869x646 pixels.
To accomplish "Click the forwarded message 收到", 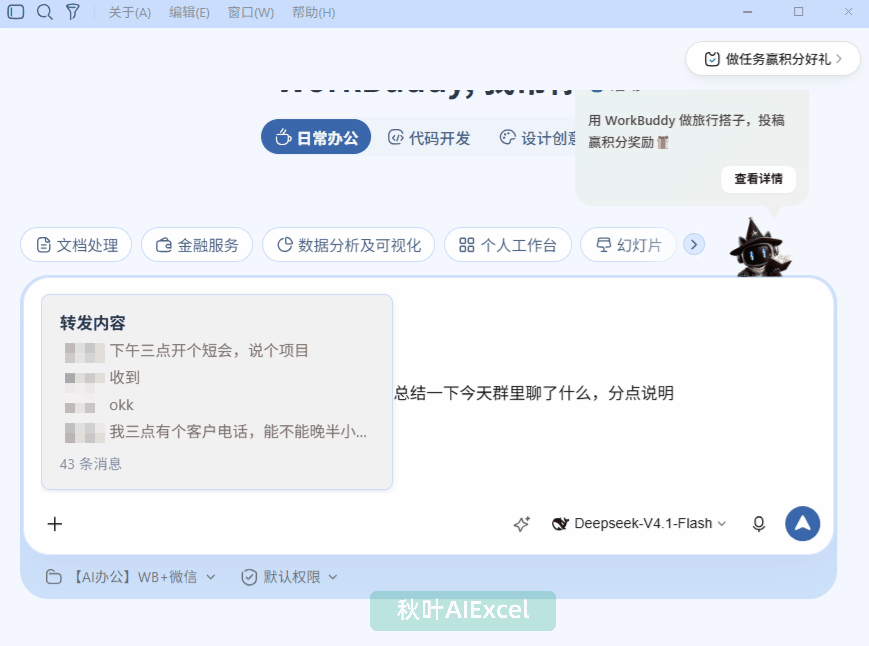I will pos(124,377).
